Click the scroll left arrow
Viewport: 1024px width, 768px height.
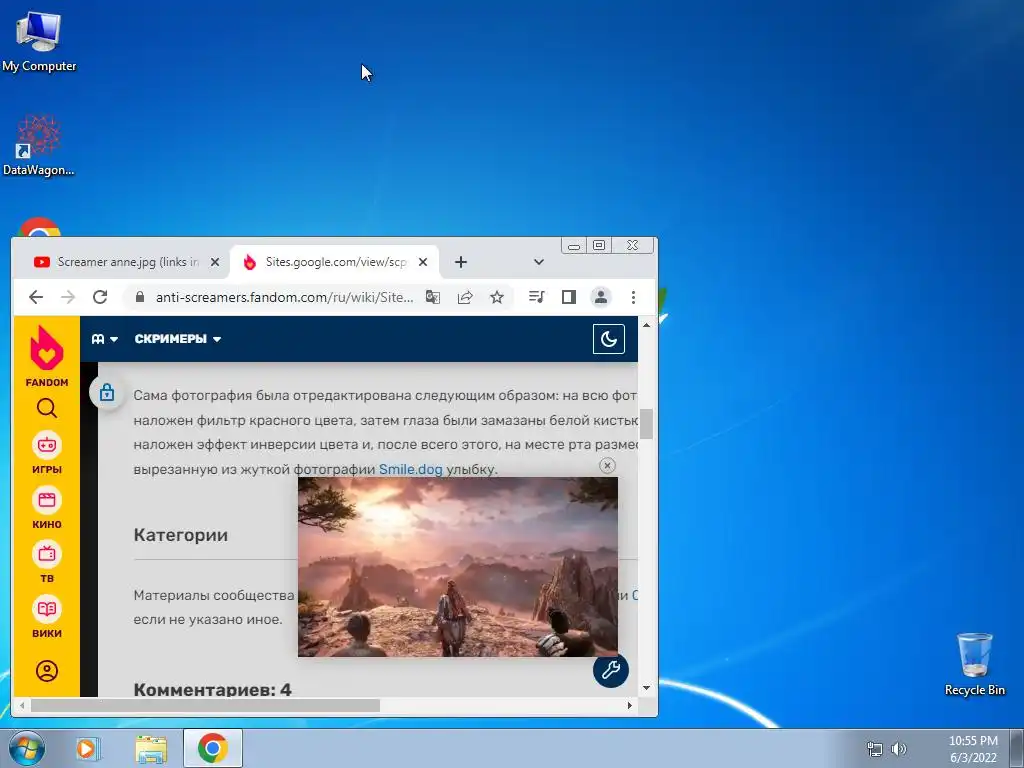pos(22,705)
